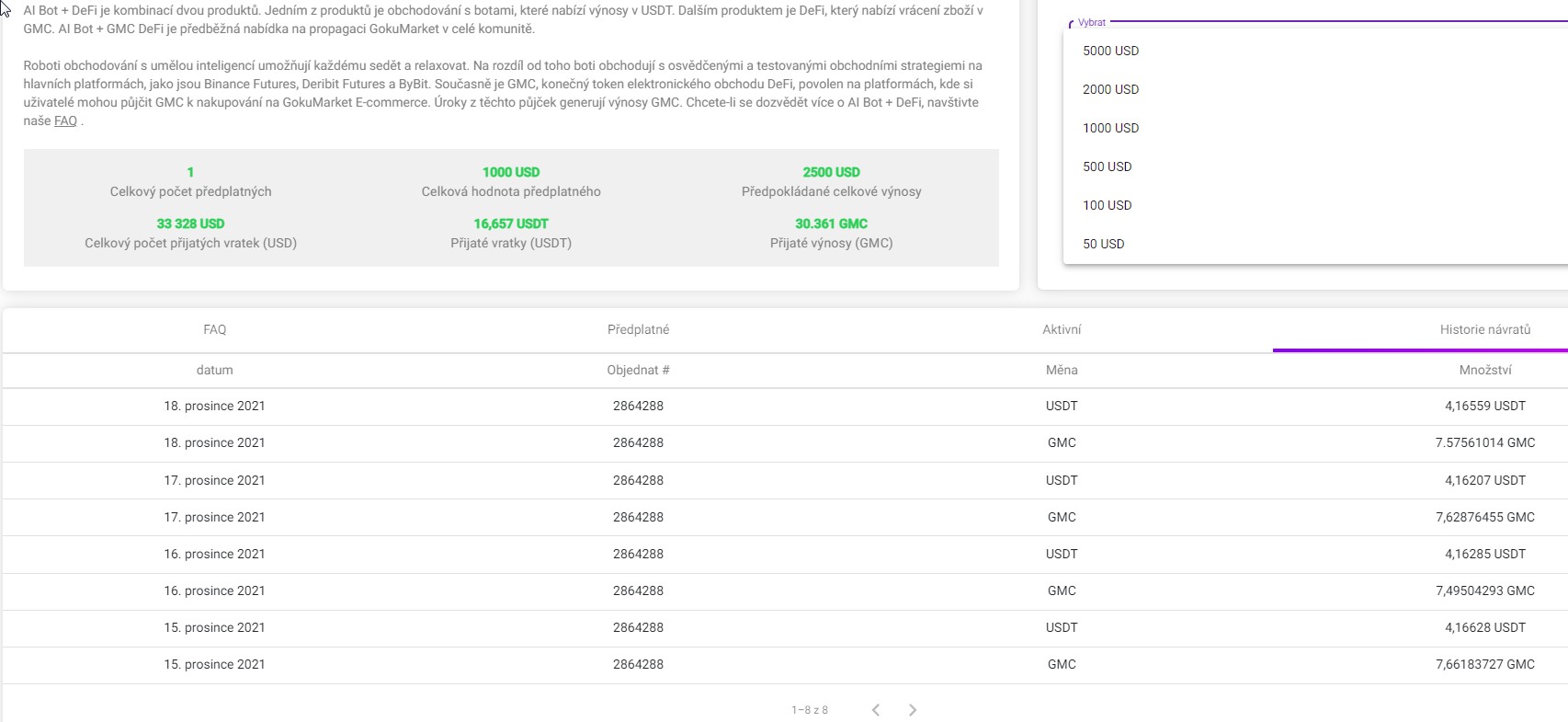
Task: Click the datum column header
Action: click(x=214, y=370)
